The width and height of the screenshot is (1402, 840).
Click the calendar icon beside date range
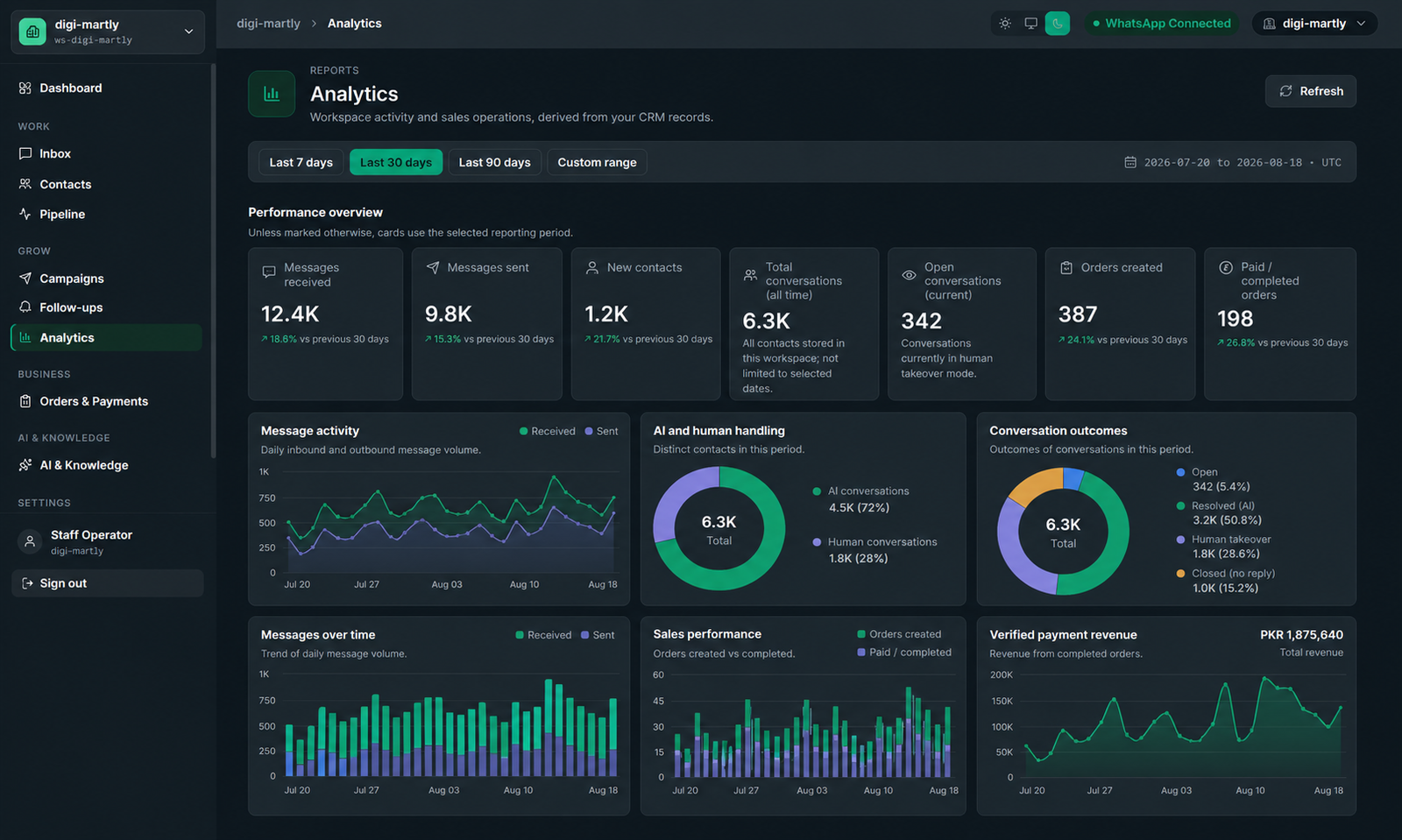(1130, 163)
